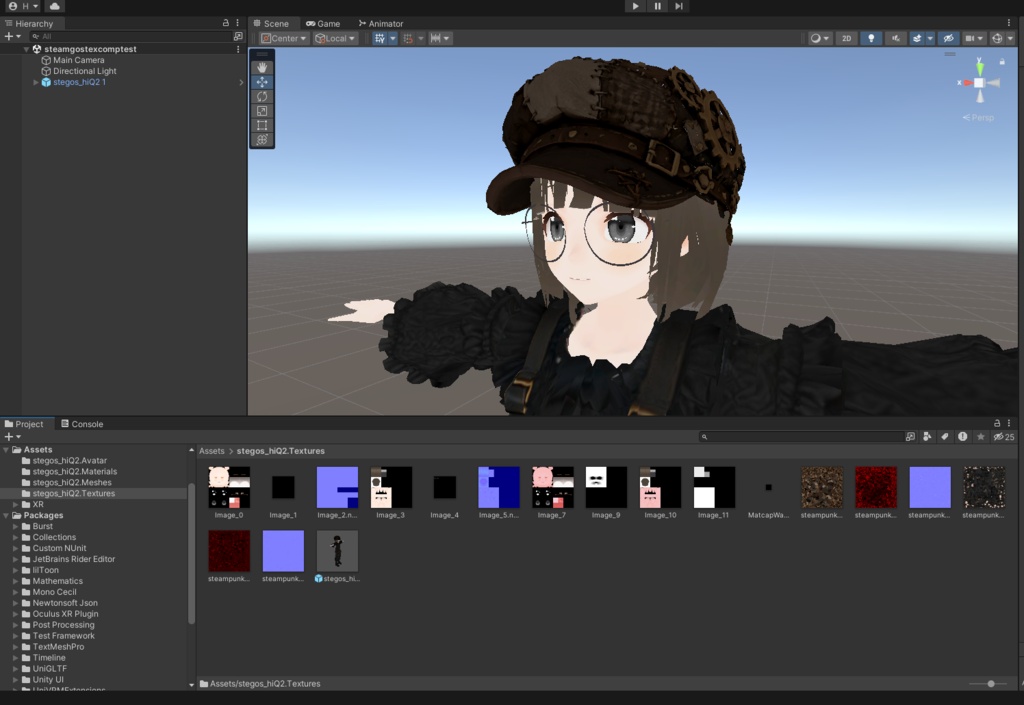
Task: Select the Rotate tool
Action: tap(262, 97)
